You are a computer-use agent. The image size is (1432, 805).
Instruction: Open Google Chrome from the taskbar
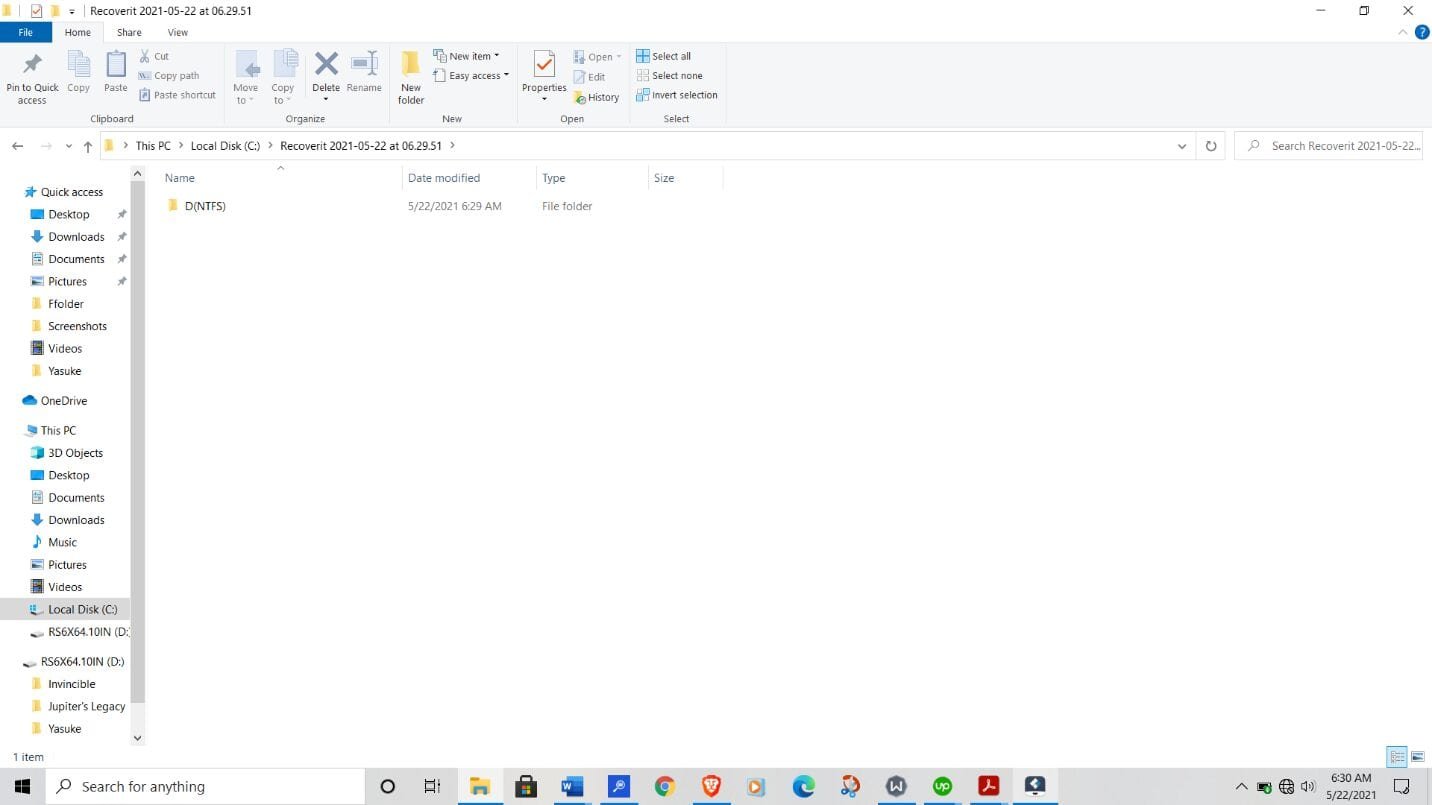pos(665,787)
